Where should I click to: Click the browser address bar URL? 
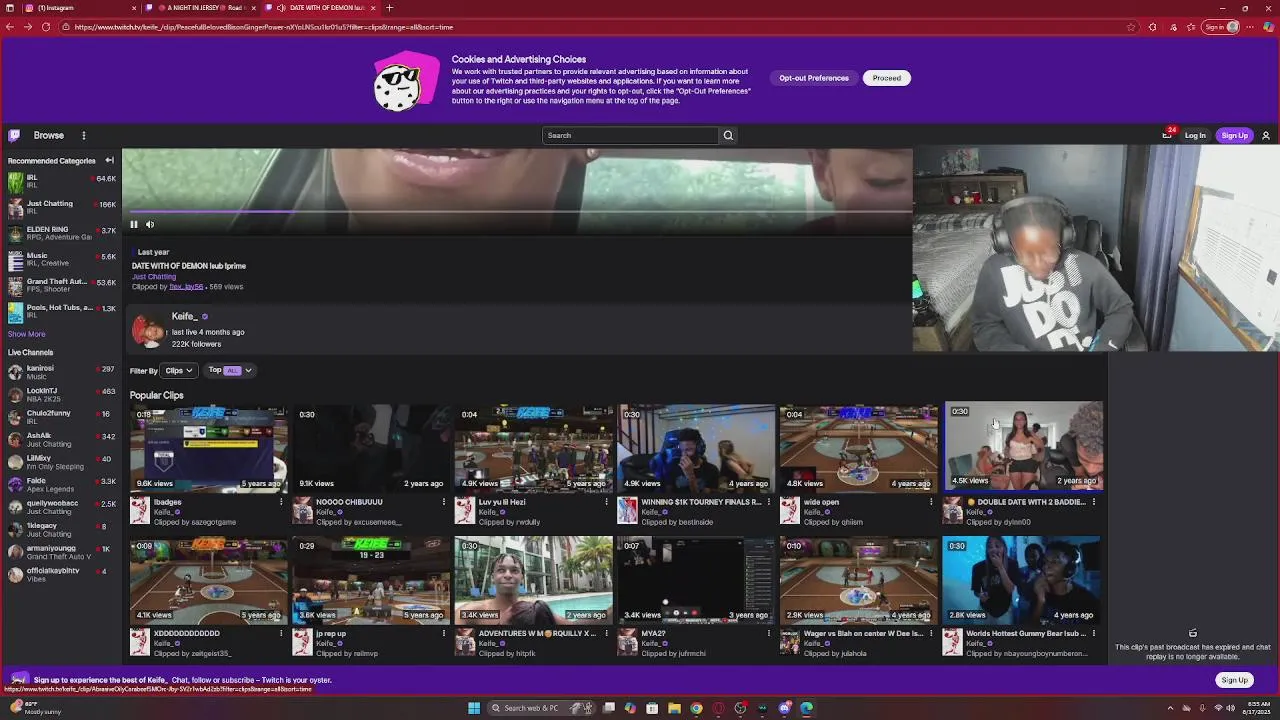coord(263,27)
